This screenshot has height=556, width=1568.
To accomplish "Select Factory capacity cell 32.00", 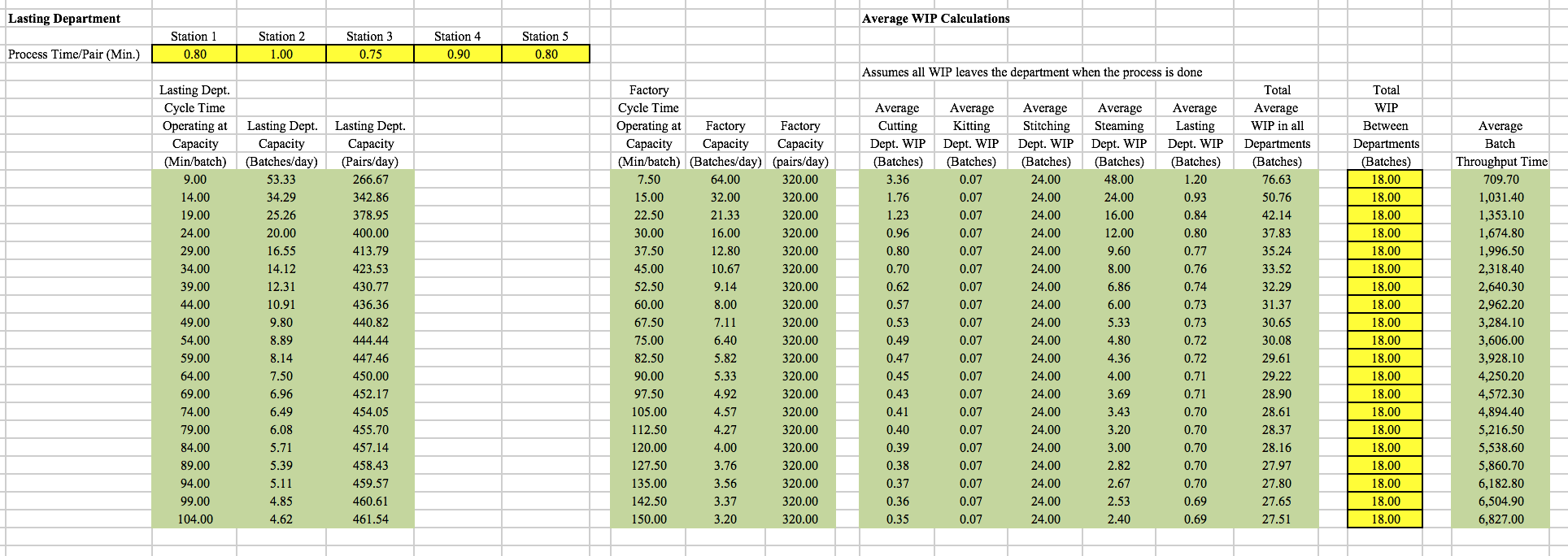I will coord(725,197).
